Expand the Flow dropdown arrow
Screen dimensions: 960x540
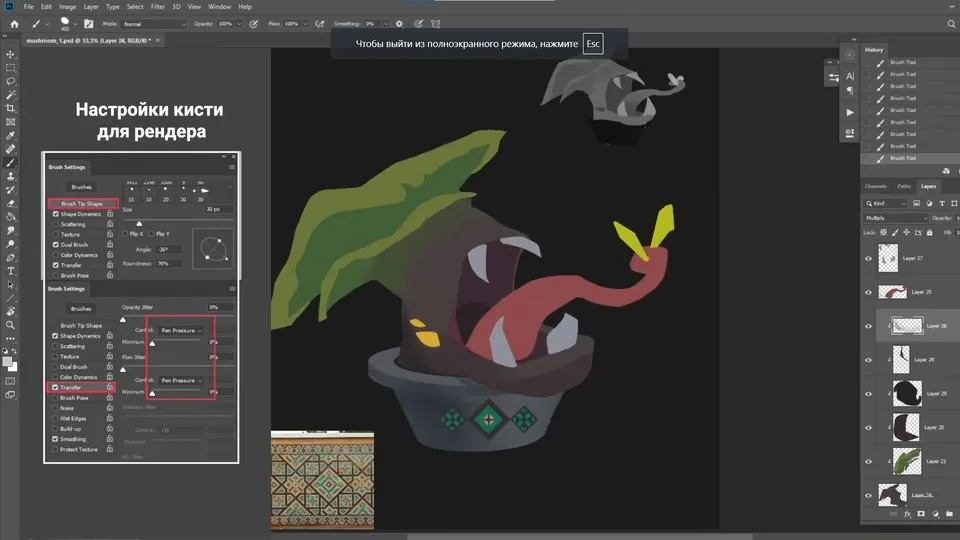point(304,24)
